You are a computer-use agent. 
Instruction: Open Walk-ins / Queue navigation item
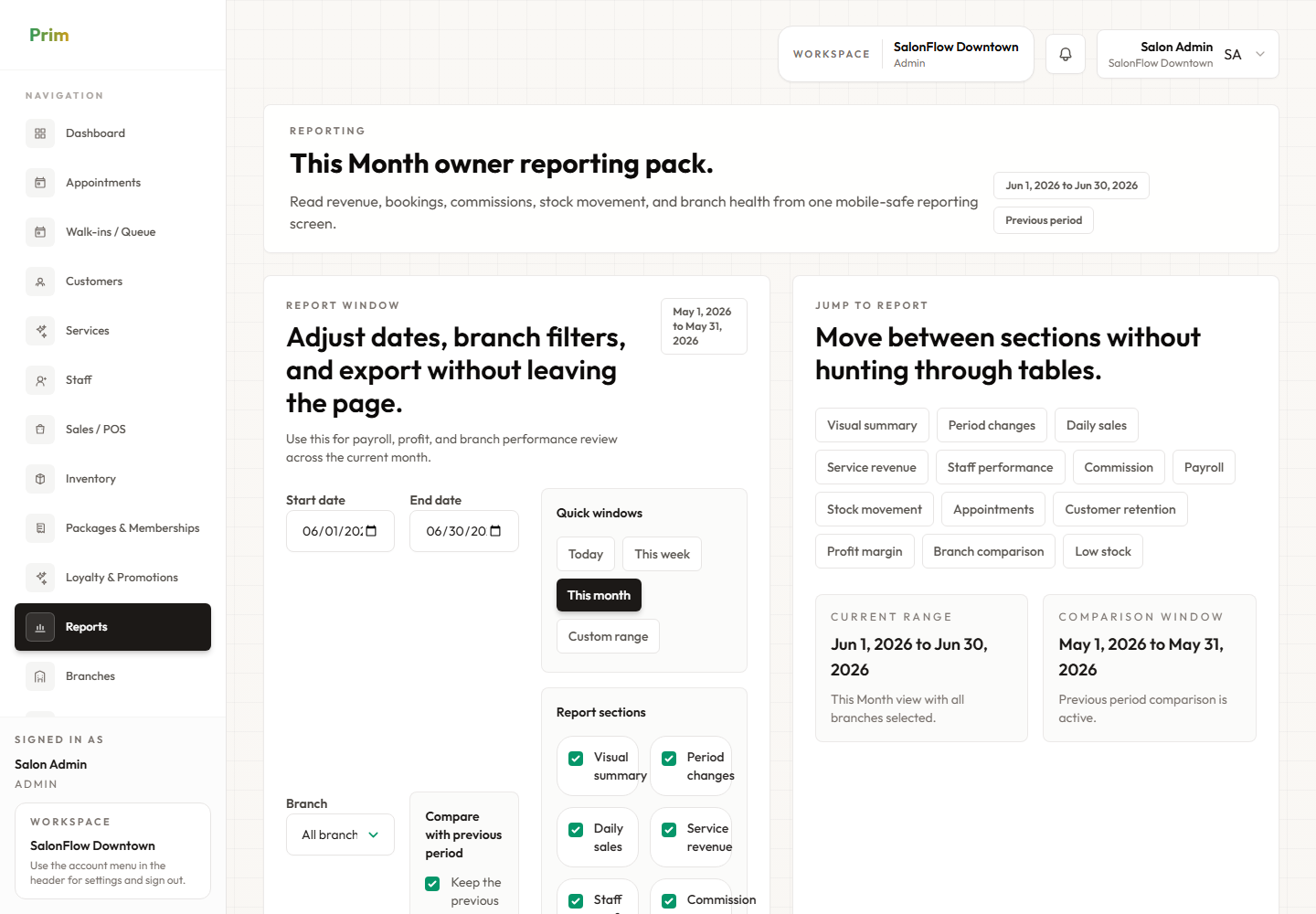pyautogui.click(x=112, y=232)
